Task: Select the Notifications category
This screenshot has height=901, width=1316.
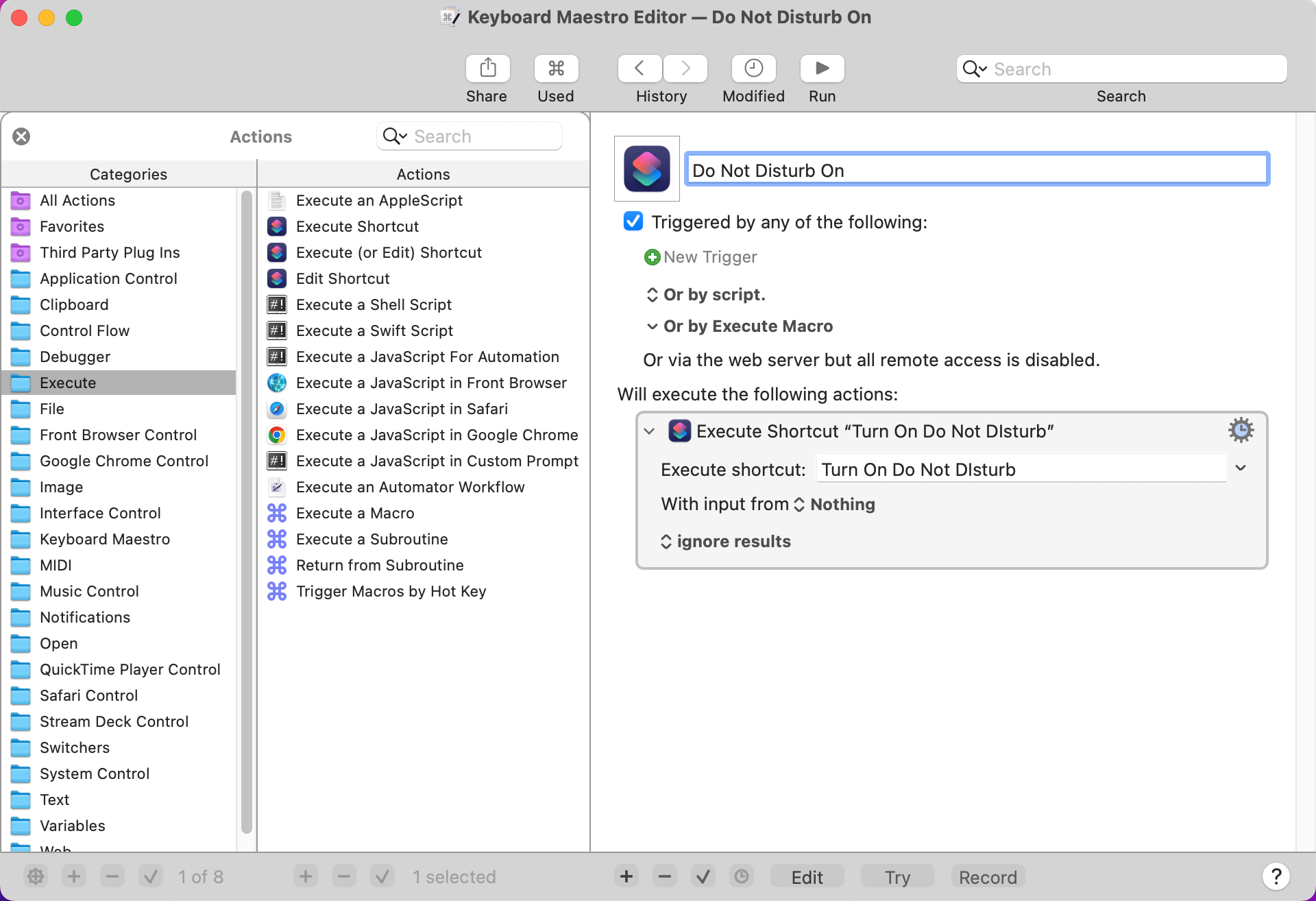Action: click(119, 617)
